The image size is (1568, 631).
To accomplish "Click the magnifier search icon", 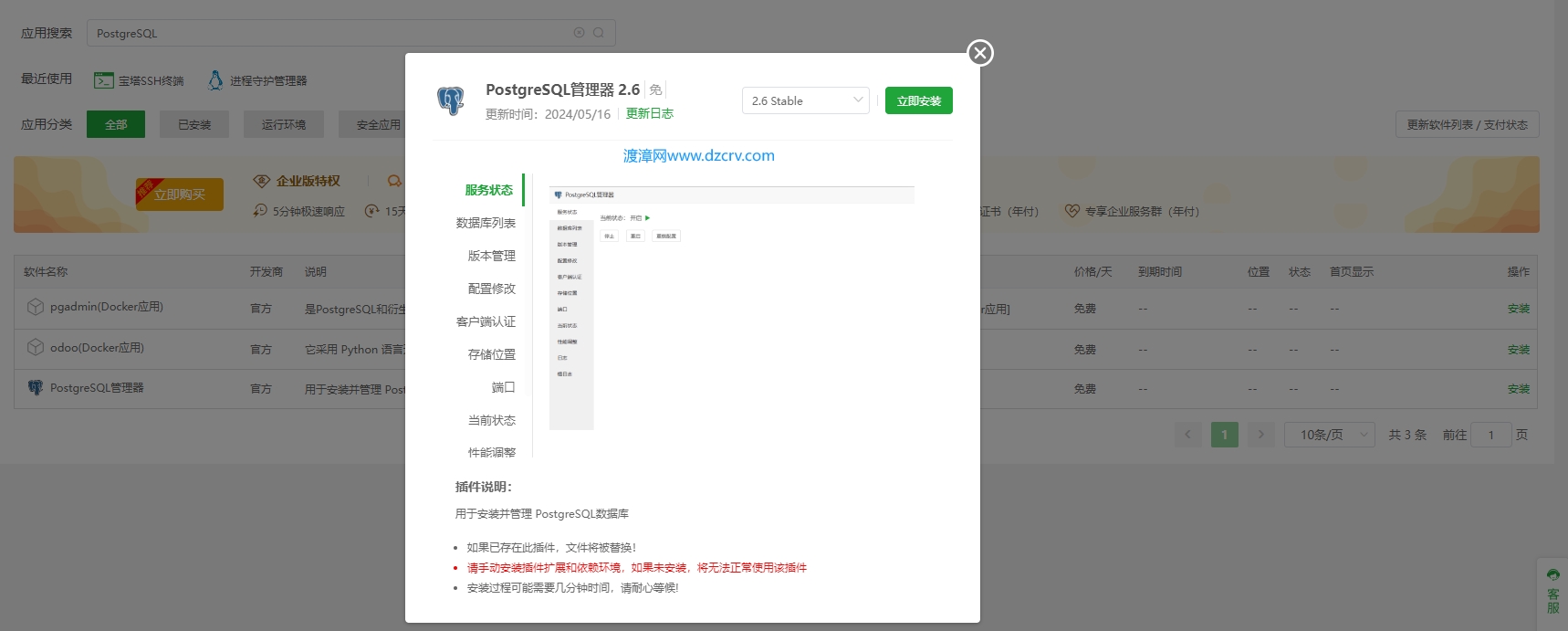I will [599, 33].
